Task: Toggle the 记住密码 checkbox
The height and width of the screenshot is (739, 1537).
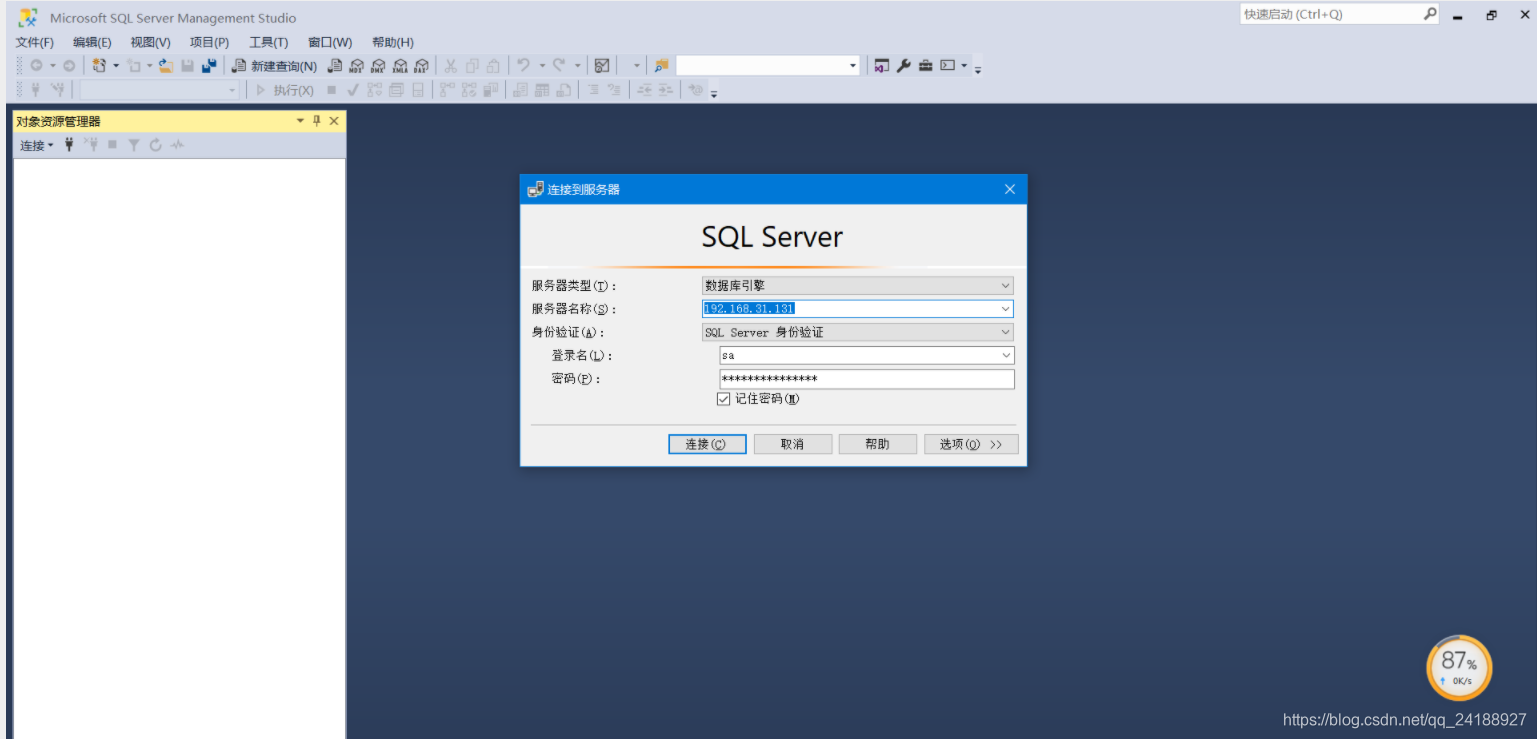Action: (x=724, y=399)
